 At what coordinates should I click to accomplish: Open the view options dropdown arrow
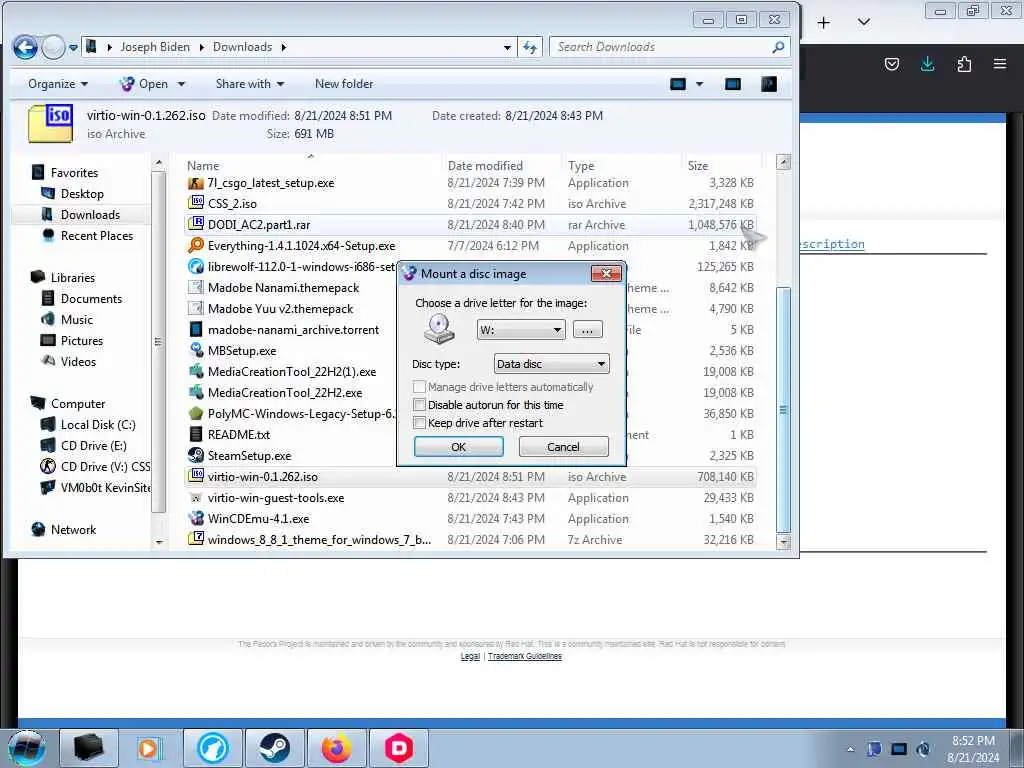[699, 84]
